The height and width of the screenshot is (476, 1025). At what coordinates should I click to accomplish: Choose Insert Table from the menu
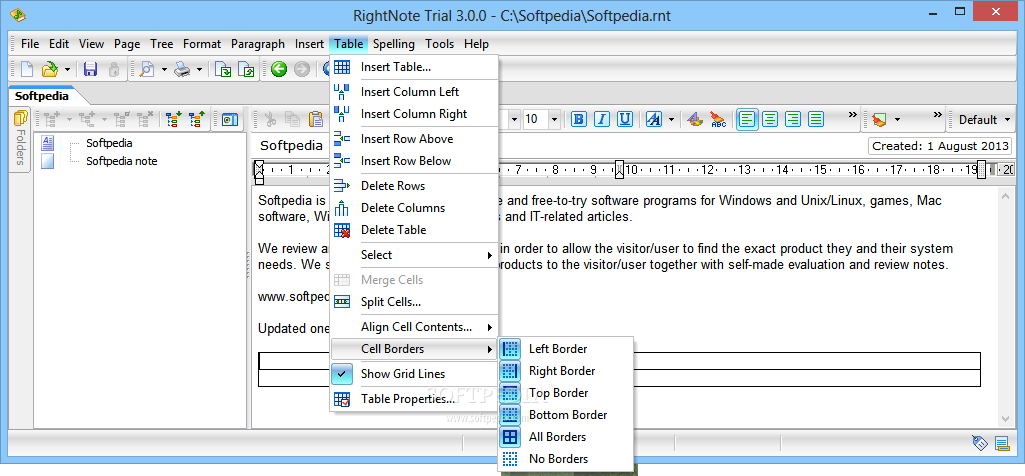(x=414, y=67)
